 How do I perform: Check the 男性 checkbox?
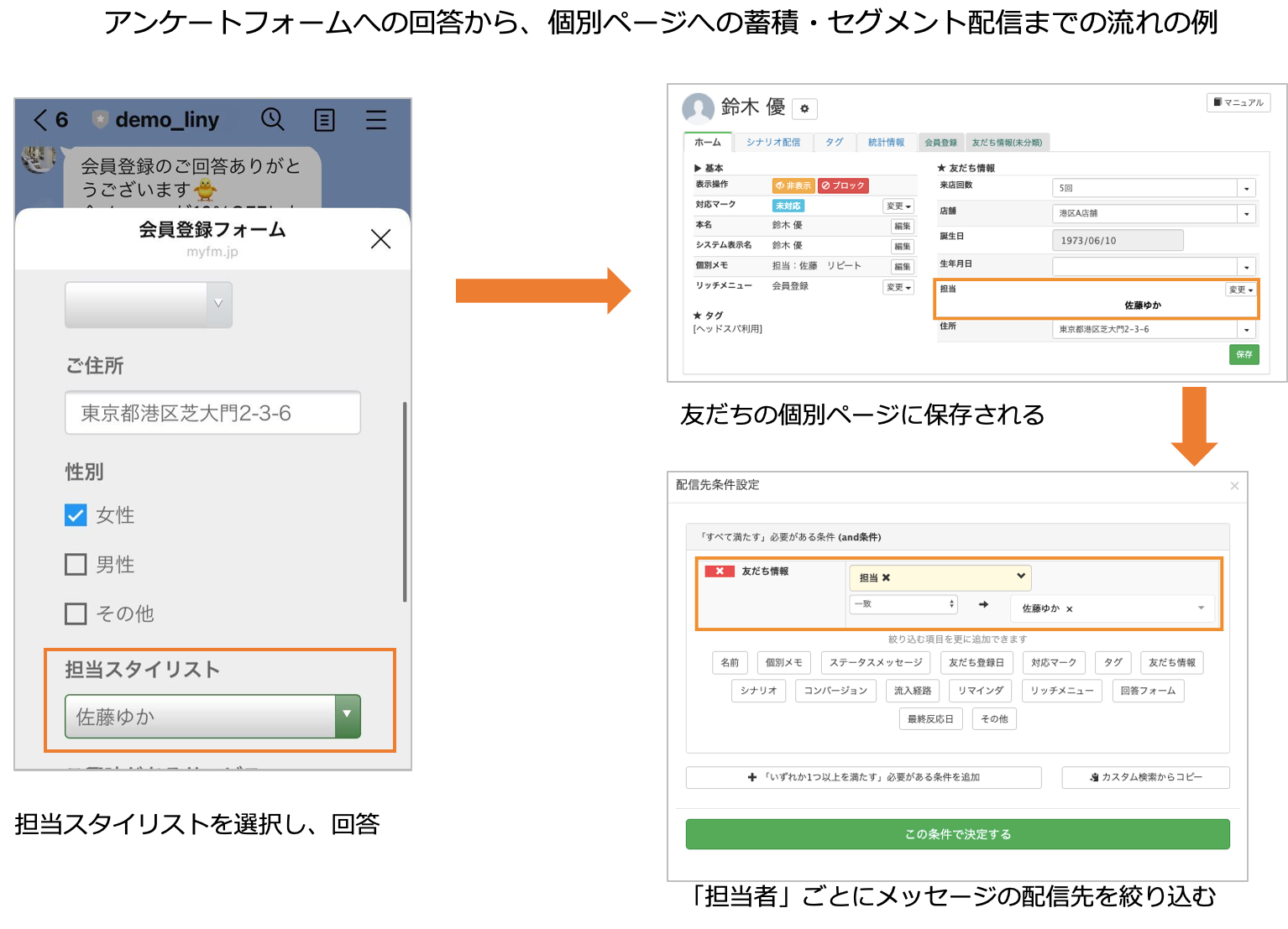click(76, 565)
